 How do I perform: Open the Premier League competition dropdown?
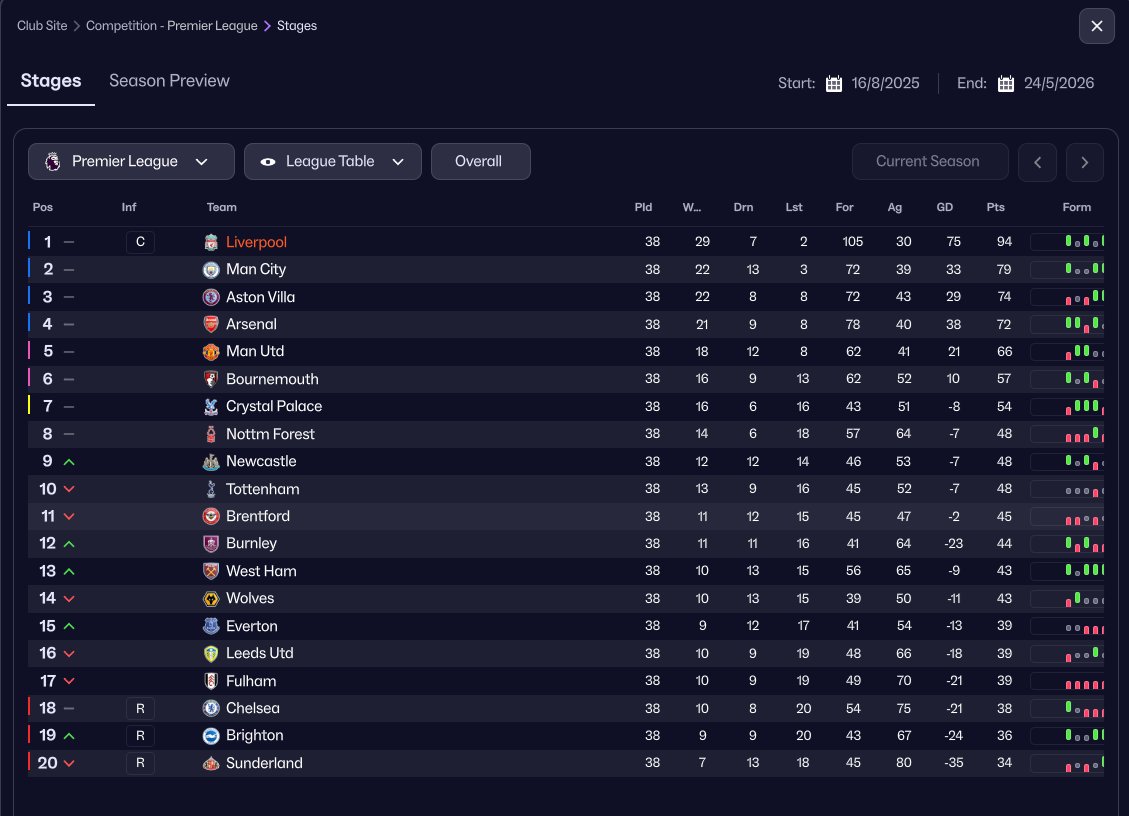[131, 161]
